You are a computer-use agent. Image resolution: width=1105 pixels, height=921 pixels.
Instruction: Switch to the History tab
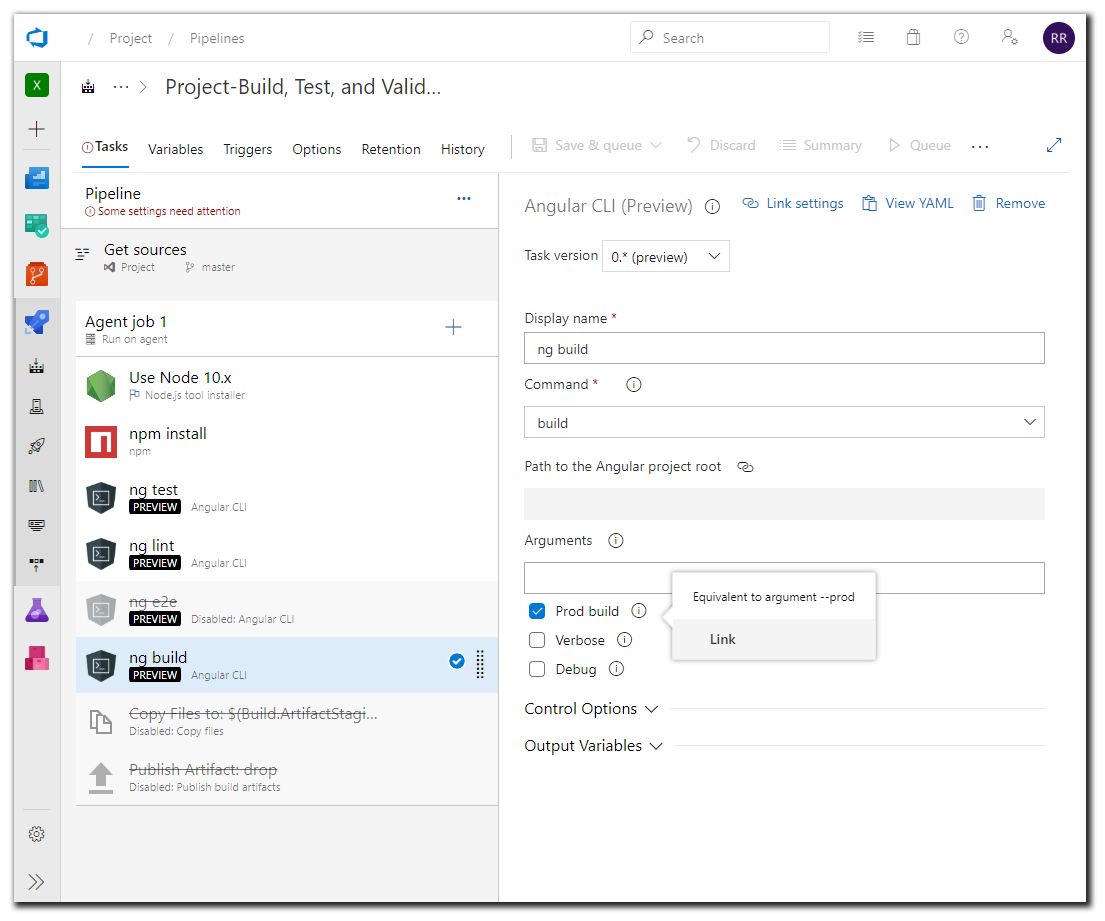[x=463, y=149]
